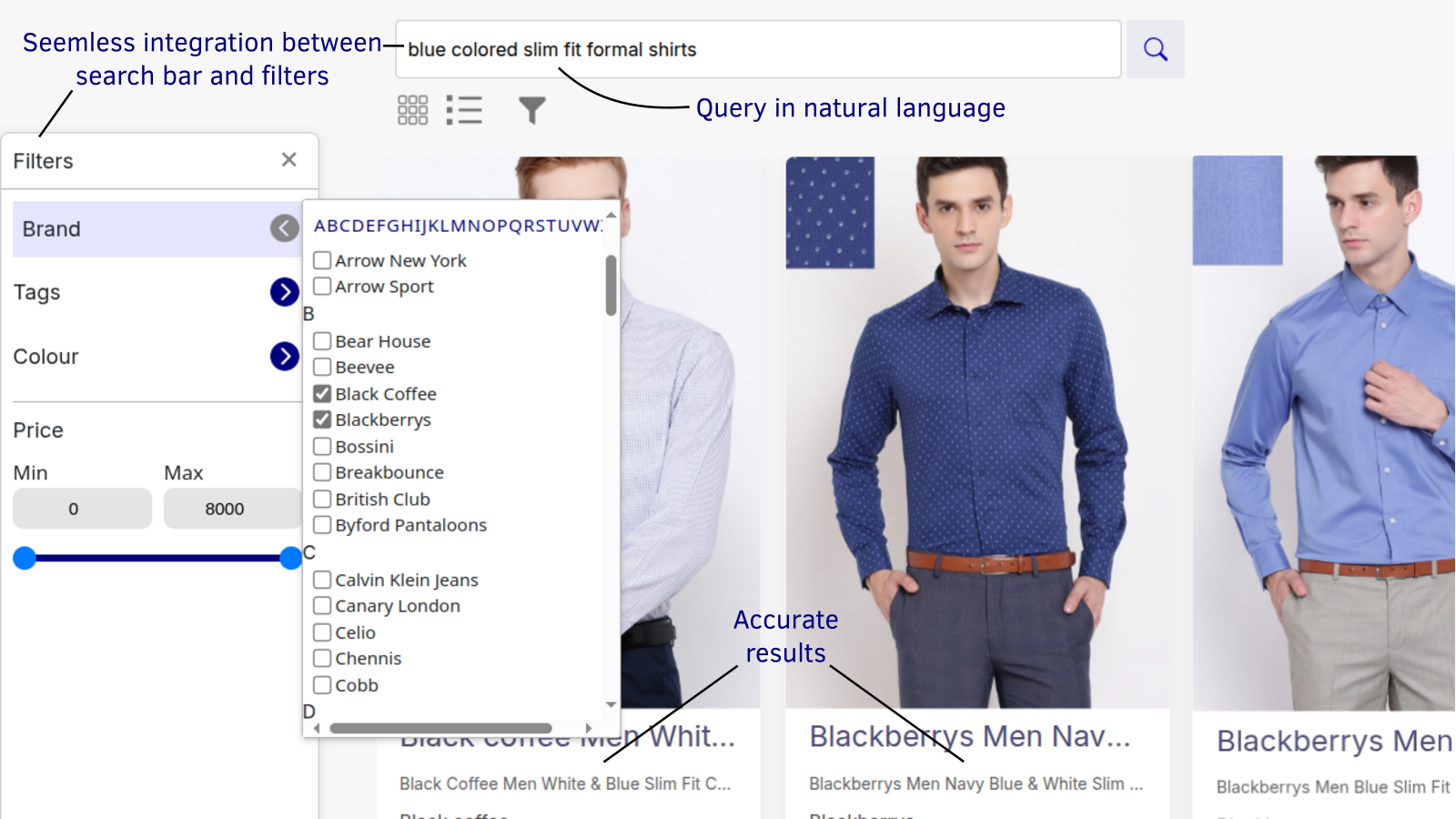
Task: Switch to grid view layout
Action: [x=412, y=110]
